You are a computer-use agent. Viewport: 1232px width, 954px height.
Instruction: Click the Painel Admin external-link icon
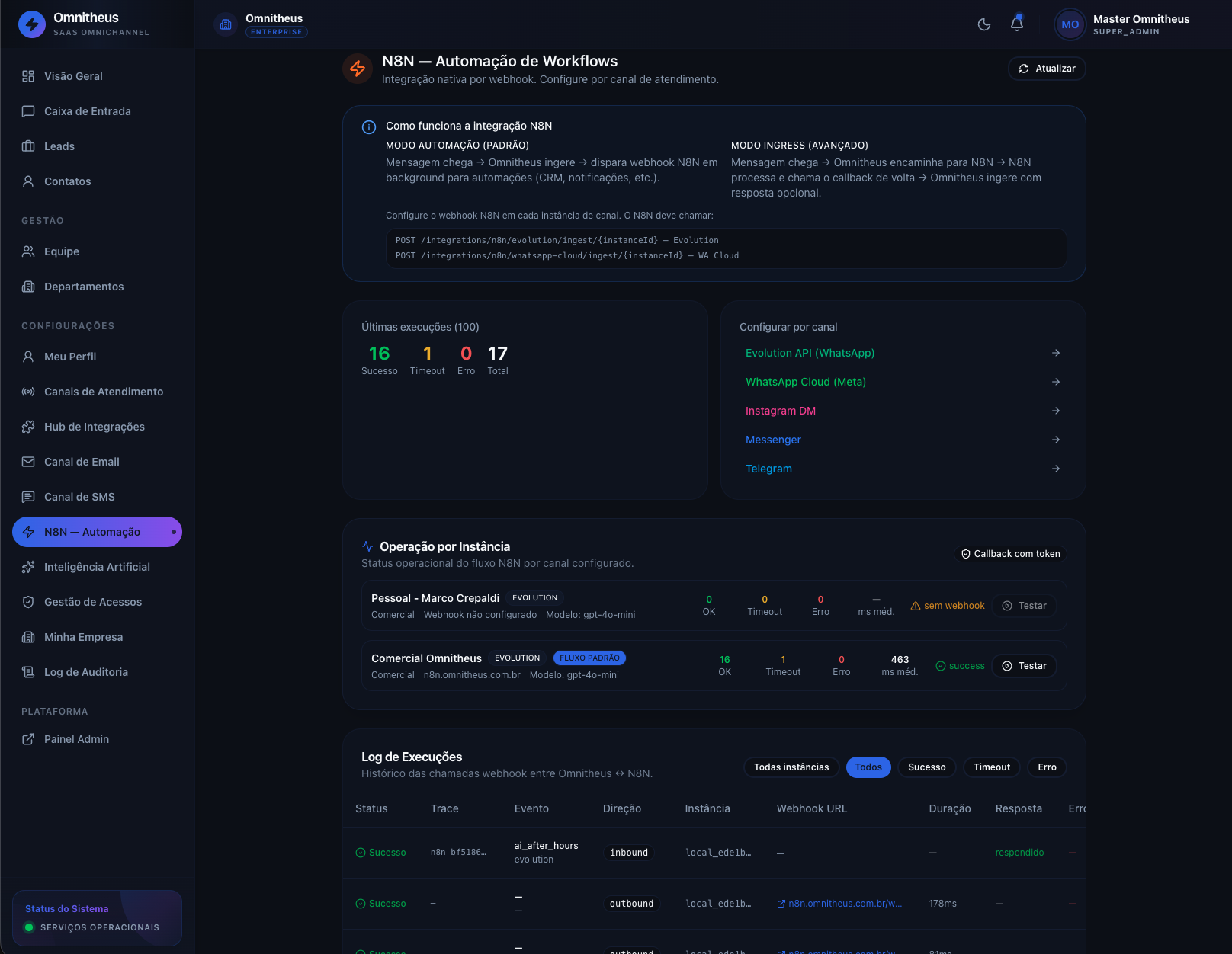click(28, 739)
